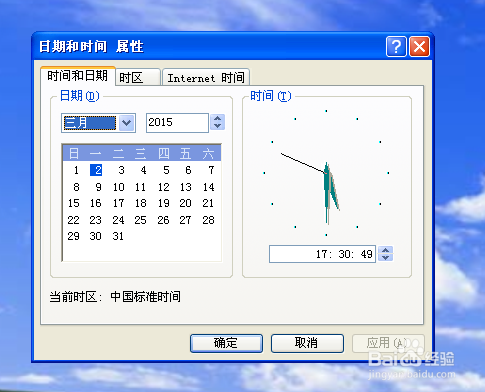Select day 28 in the calendar
This screenshot has height=392, width=485.
(x=208, y=220)
